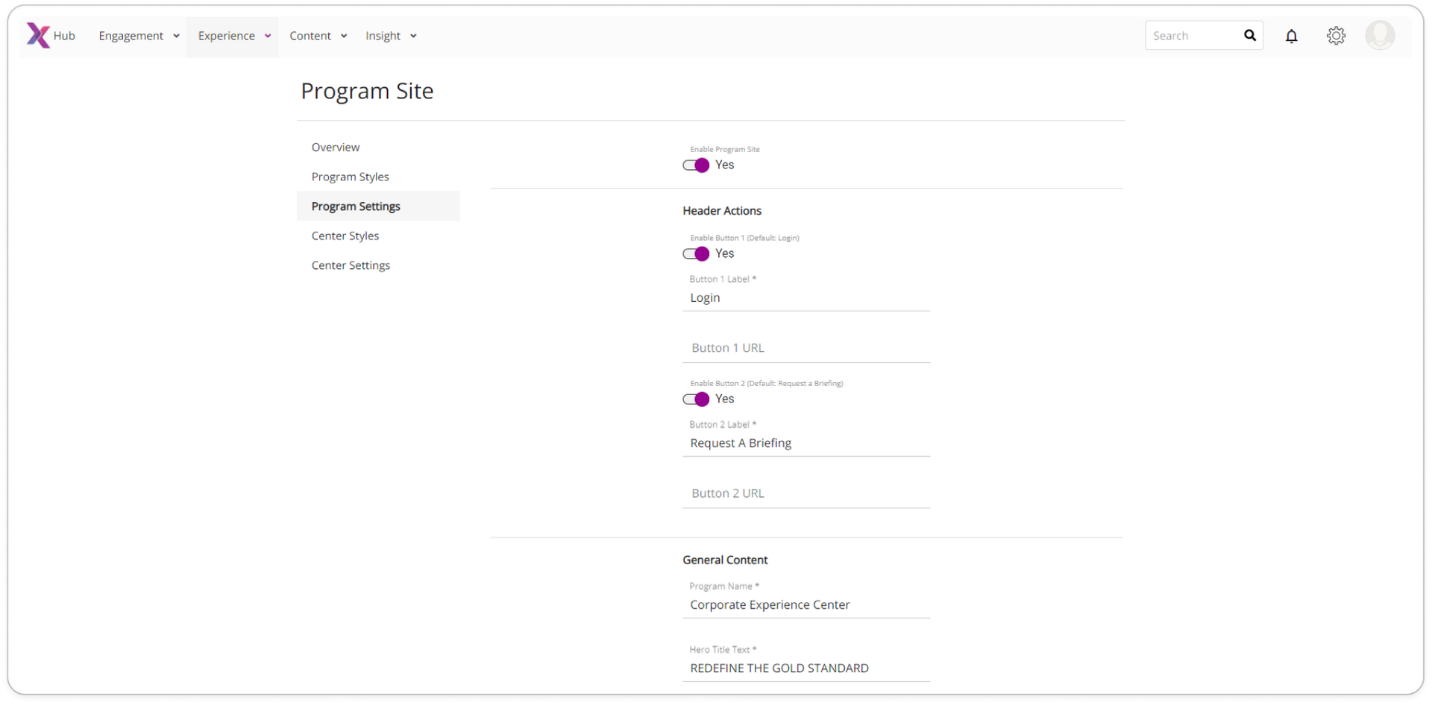Open the Center Settings section
This screenshot has width=1432, height=705.
350,266
